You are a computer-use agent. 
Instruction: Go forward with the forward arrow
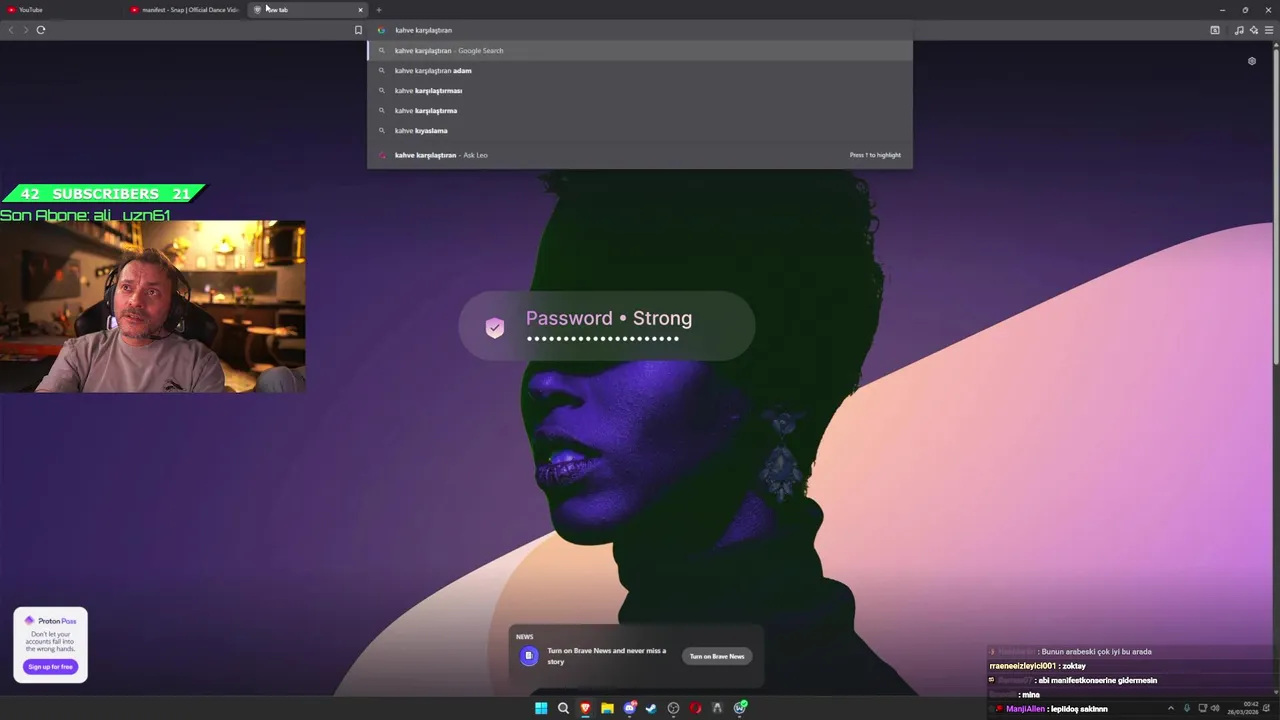[x=26, y=30]
